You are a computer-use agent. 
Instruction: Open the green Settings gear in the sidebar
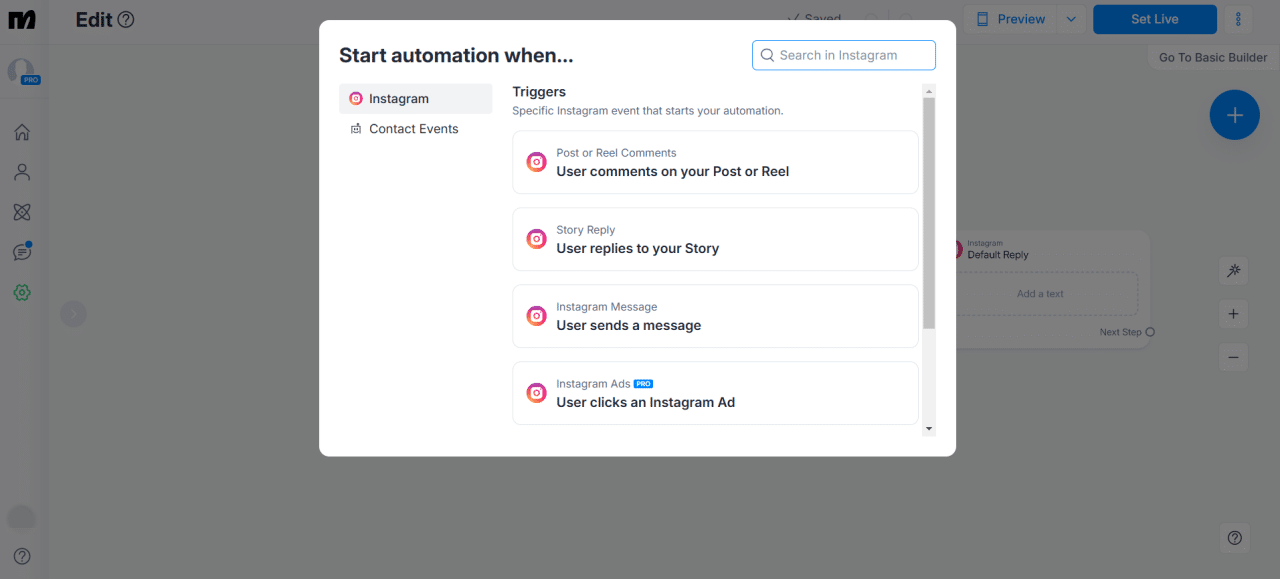21,292
